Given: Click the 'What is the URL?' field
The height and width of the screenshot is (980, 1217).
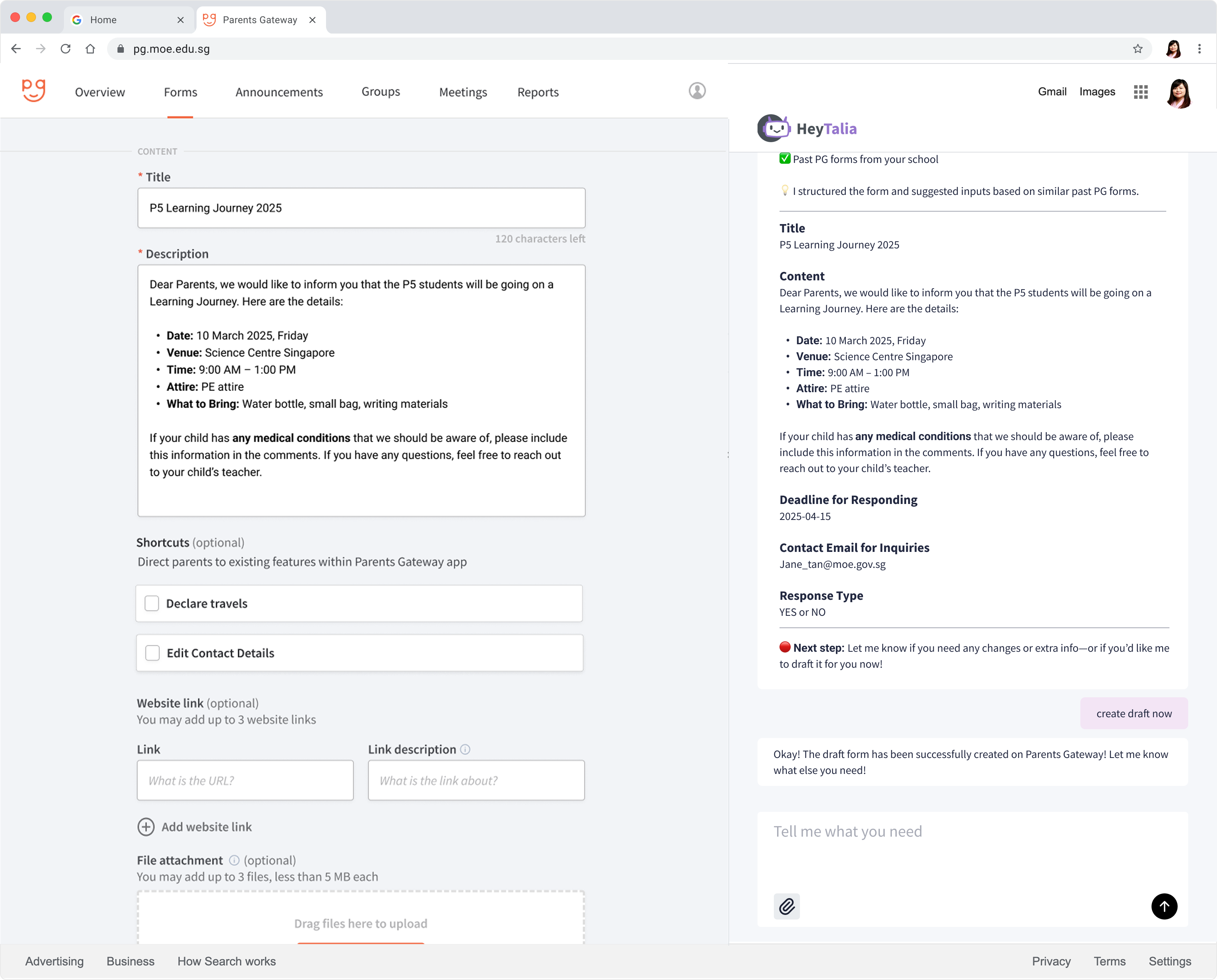Looking at the screenshot, I should (245, 780).
